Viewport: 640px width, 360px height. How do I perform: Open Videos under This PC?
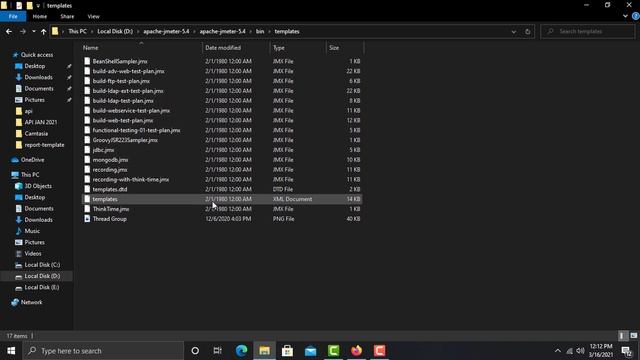click(x=33, y=253)
